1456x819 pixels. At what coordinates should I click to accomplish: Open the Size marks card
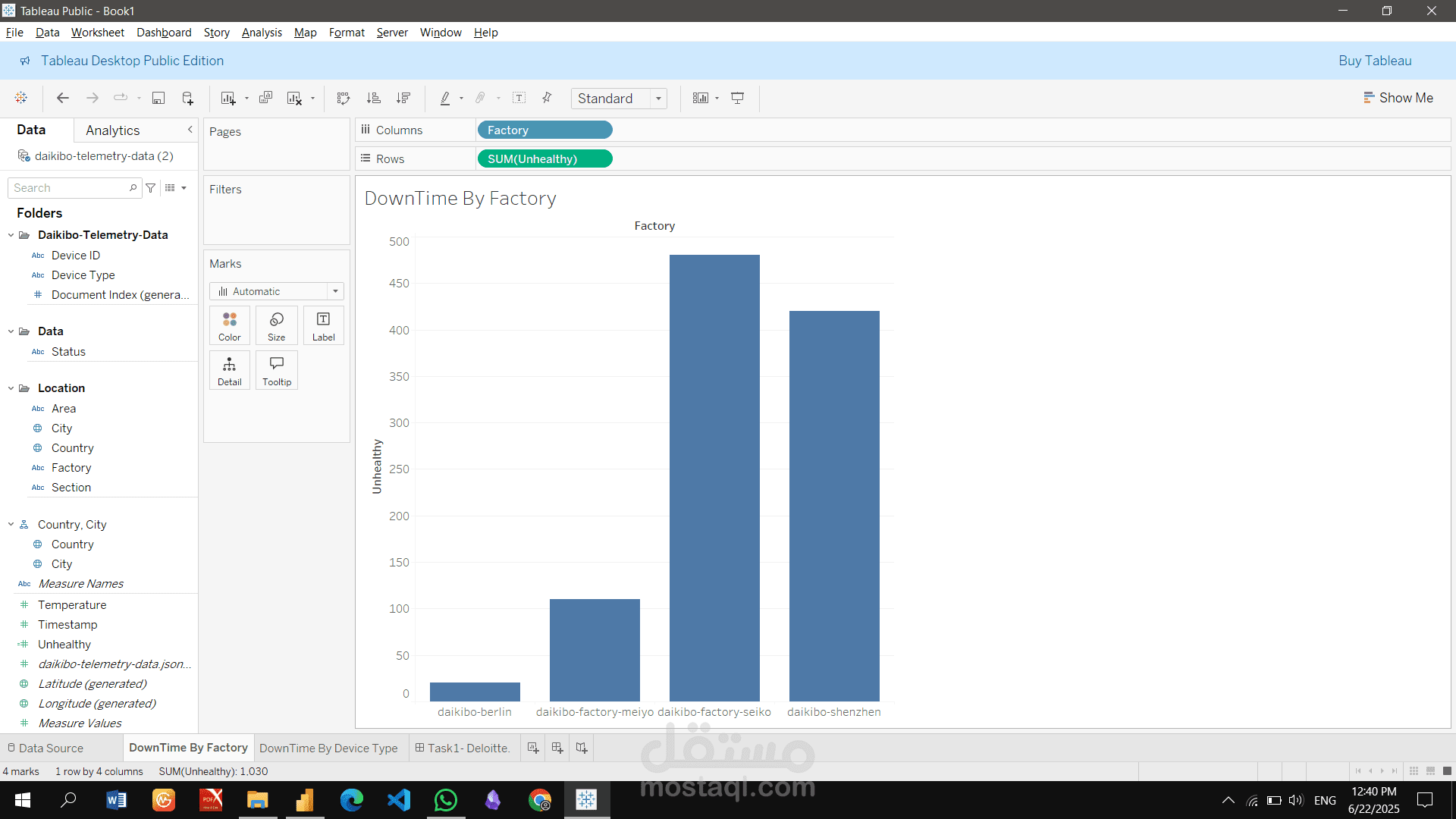click(x=277, y=326)
